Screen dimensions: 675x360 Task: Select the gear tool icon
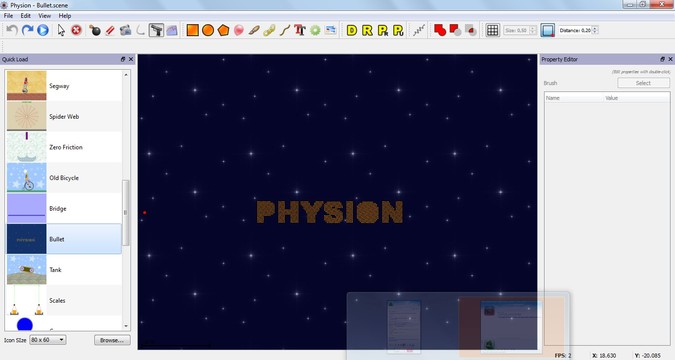click(315, 30)
